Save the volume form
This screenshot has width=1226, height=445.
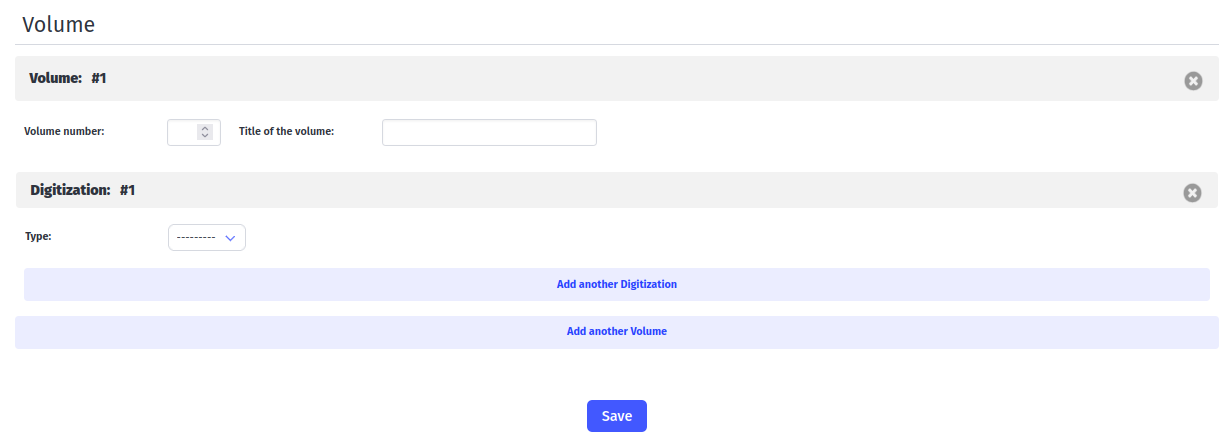point(616,416)
